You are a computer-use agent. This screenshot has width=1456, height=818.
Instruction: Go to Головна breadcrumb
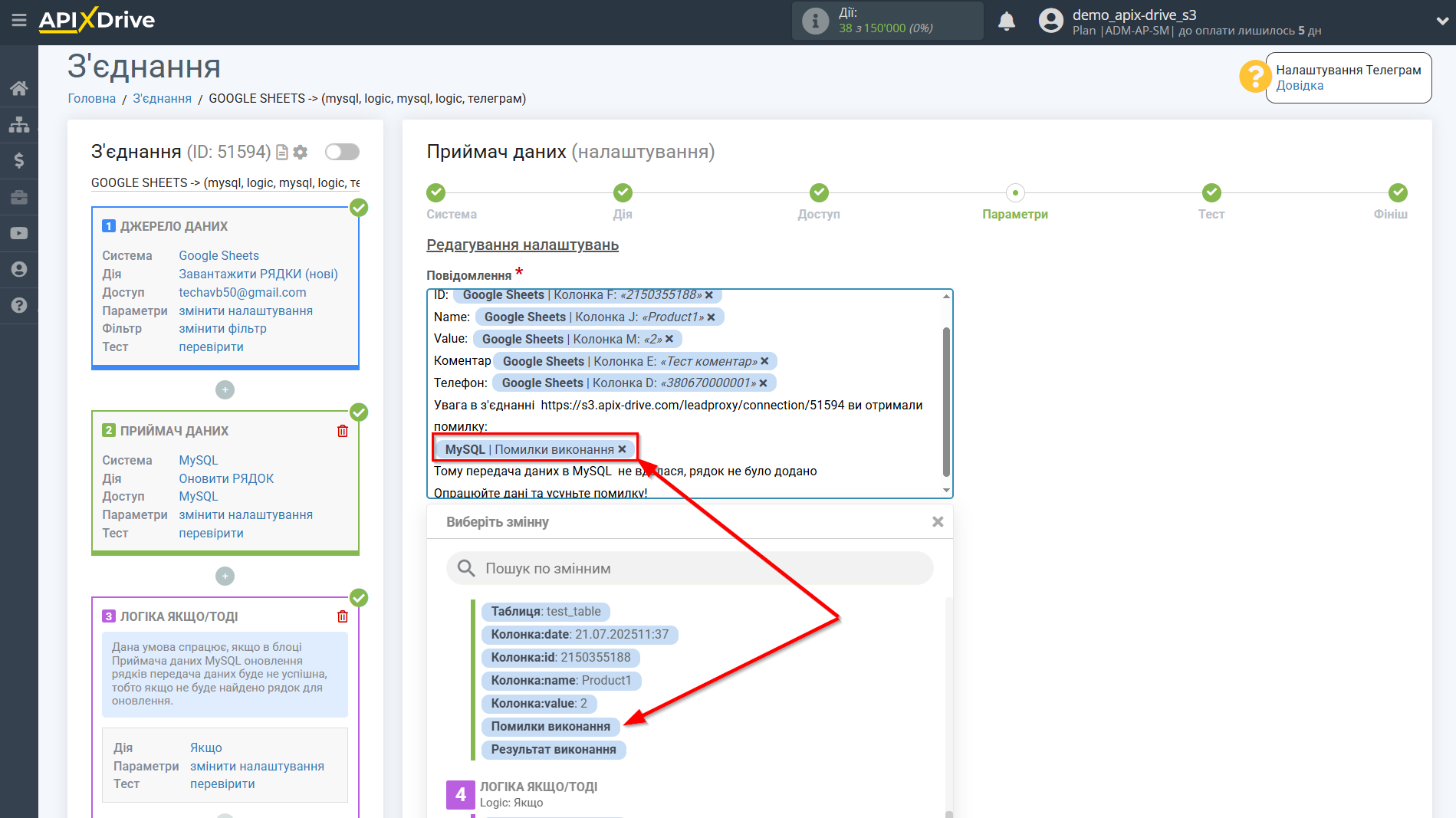coord(92,98)
